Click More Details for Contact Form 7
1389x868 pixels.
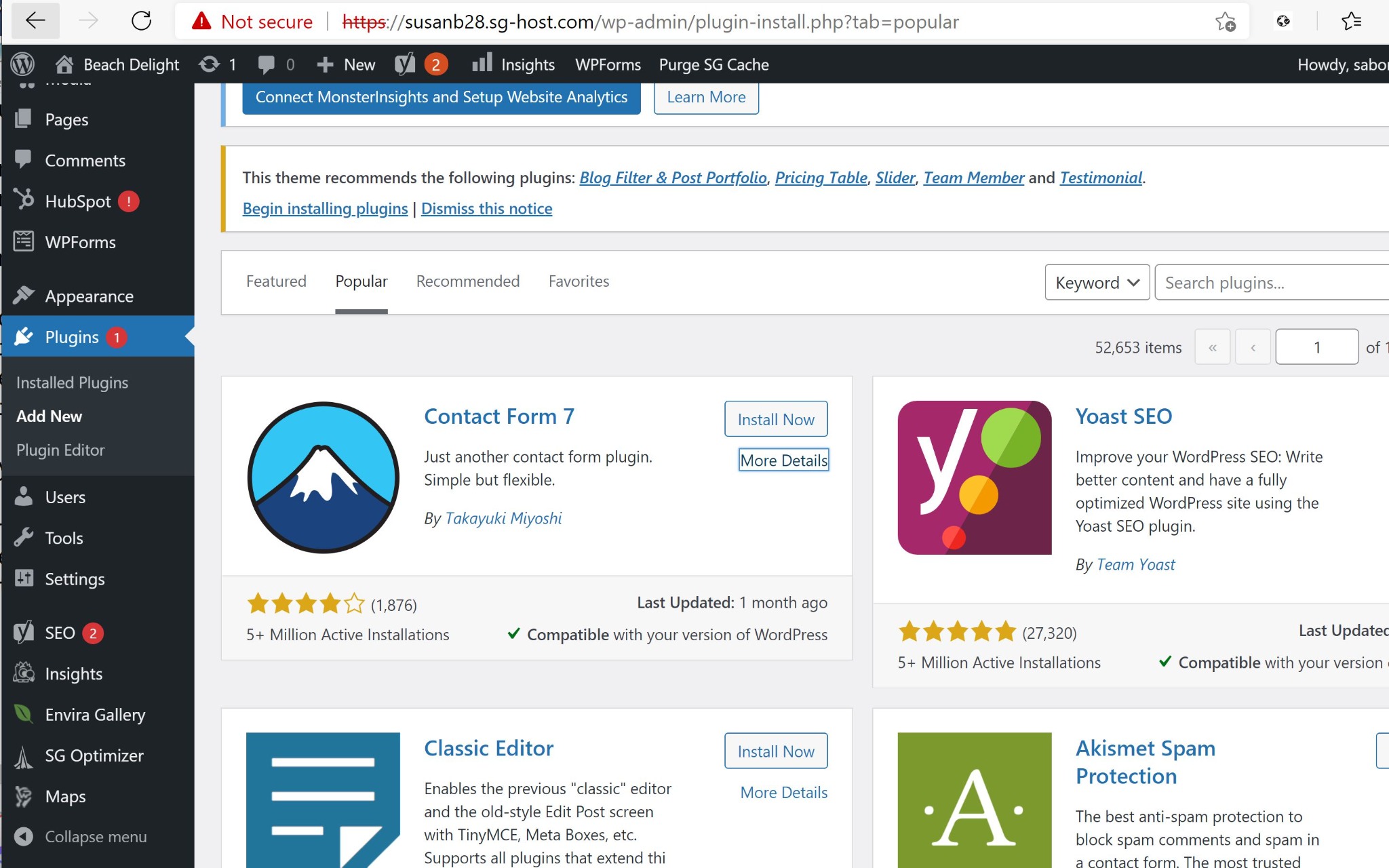783,460
